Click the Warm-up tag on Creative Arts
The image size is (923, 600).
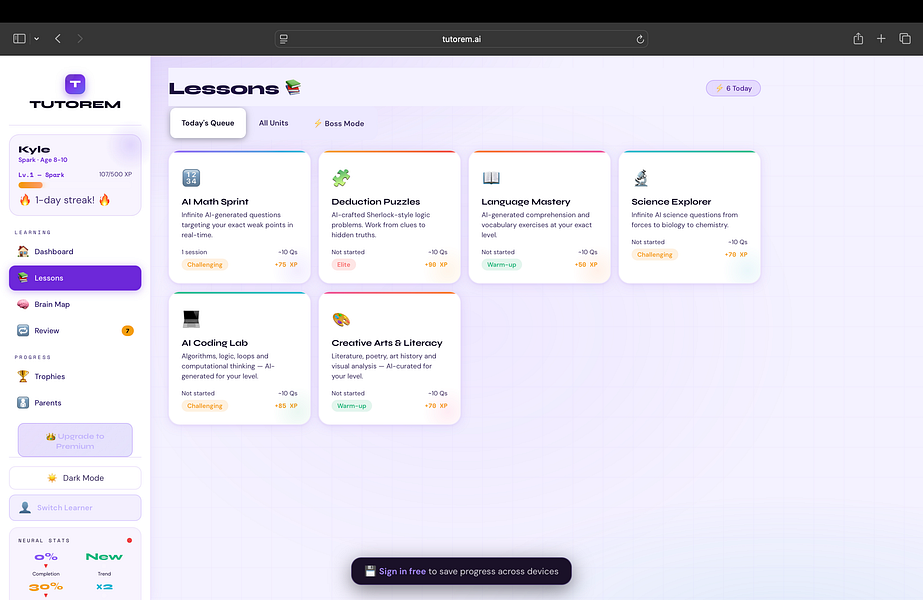pyautogui.click(x=351, y=406)
